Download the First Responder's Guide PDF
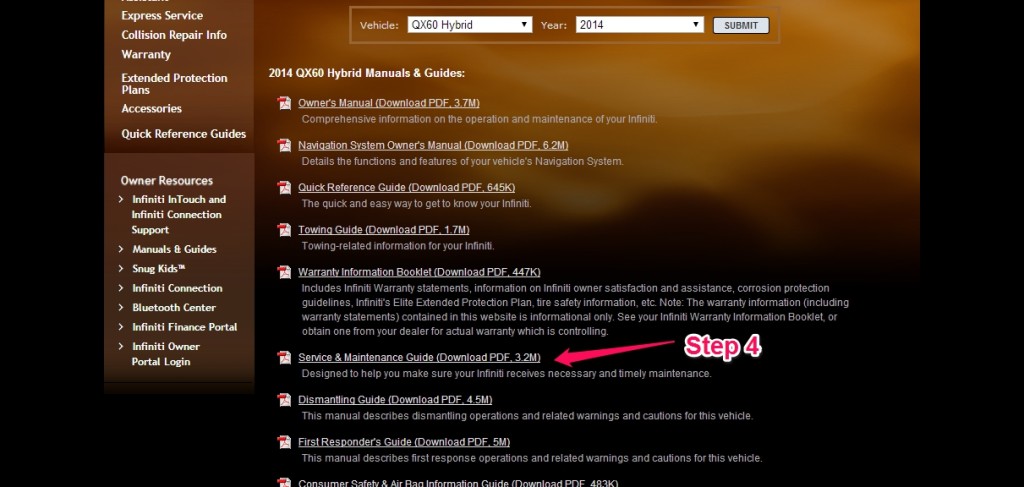The width and height of the screenshot is (1024, 487). (404, 442)
